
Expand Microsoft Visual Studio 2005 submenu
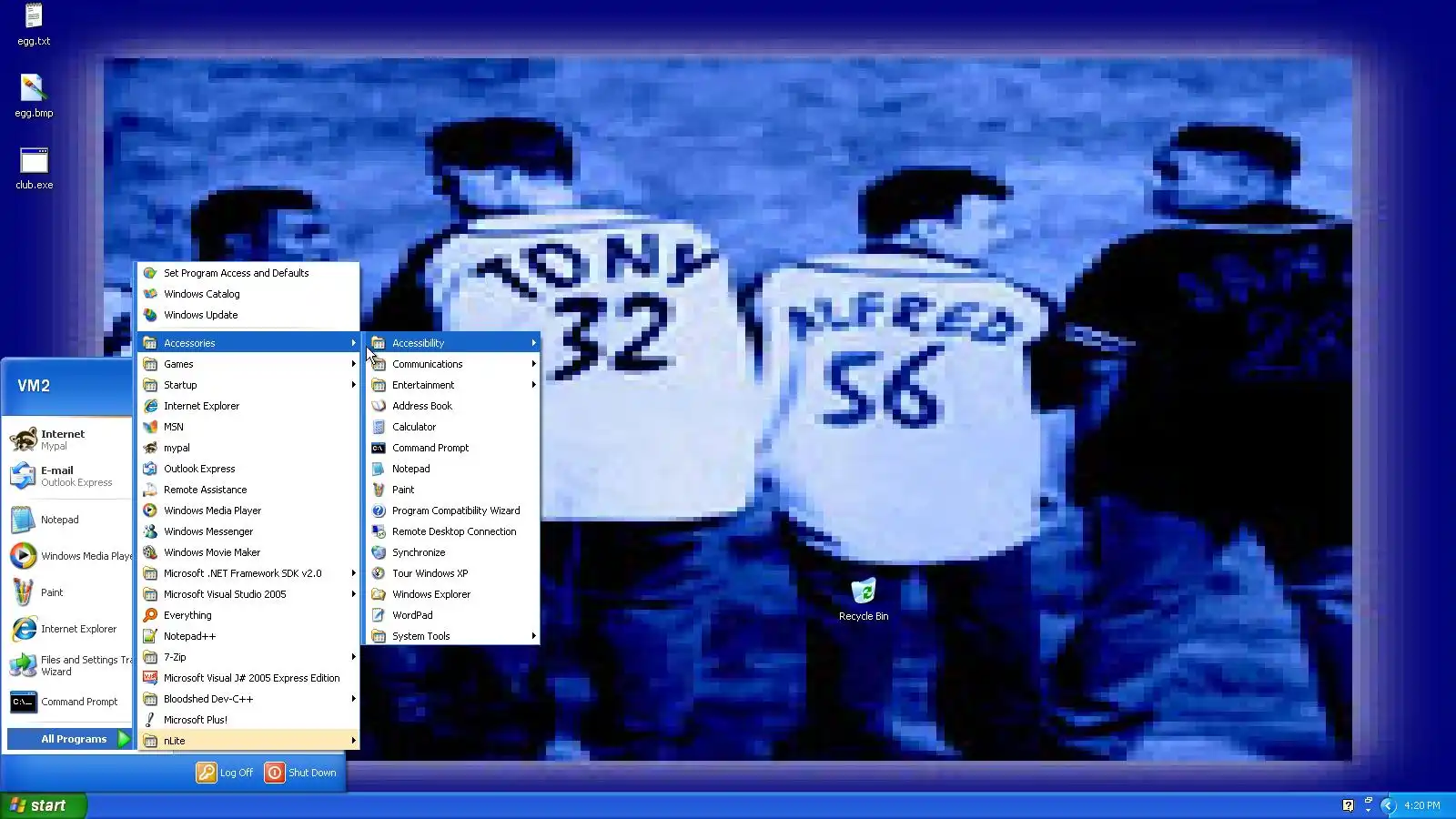click(248, 594)
